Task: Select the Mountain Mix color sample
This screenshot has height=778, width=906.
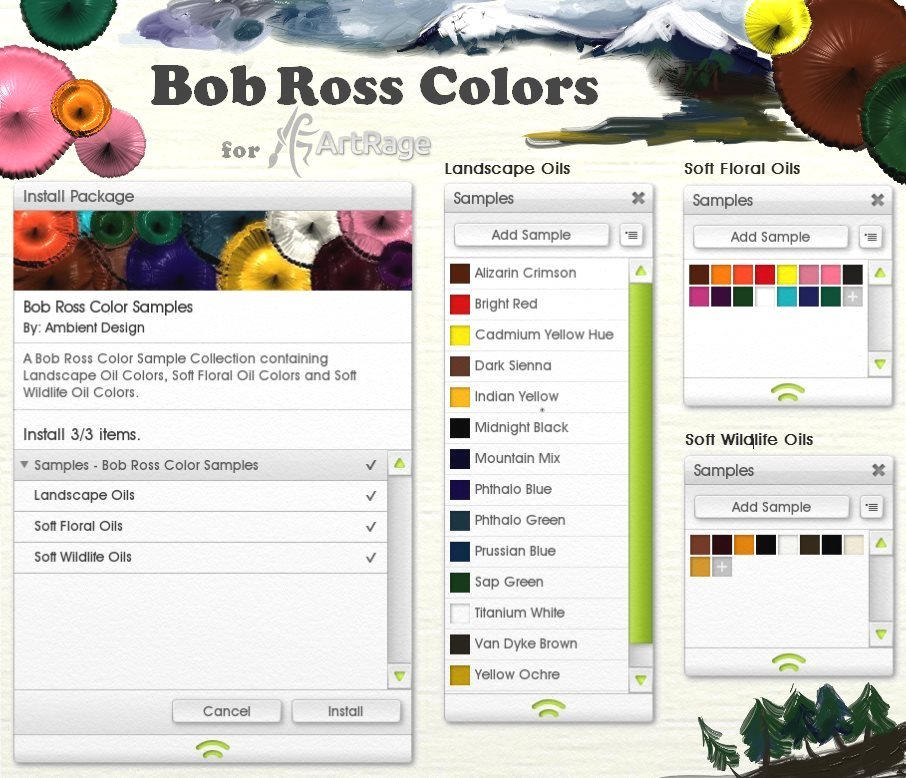Action: point(537,458)
